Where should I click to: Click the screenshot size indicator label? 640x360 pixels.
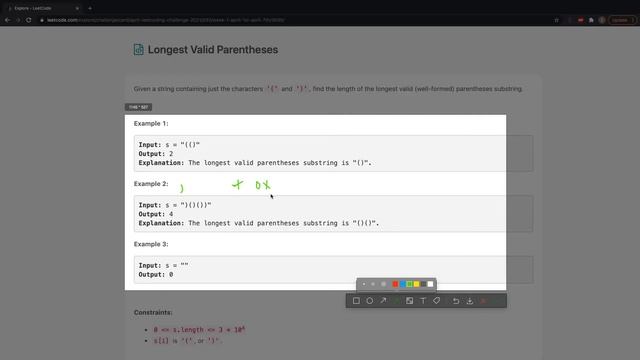click(138, 107)
